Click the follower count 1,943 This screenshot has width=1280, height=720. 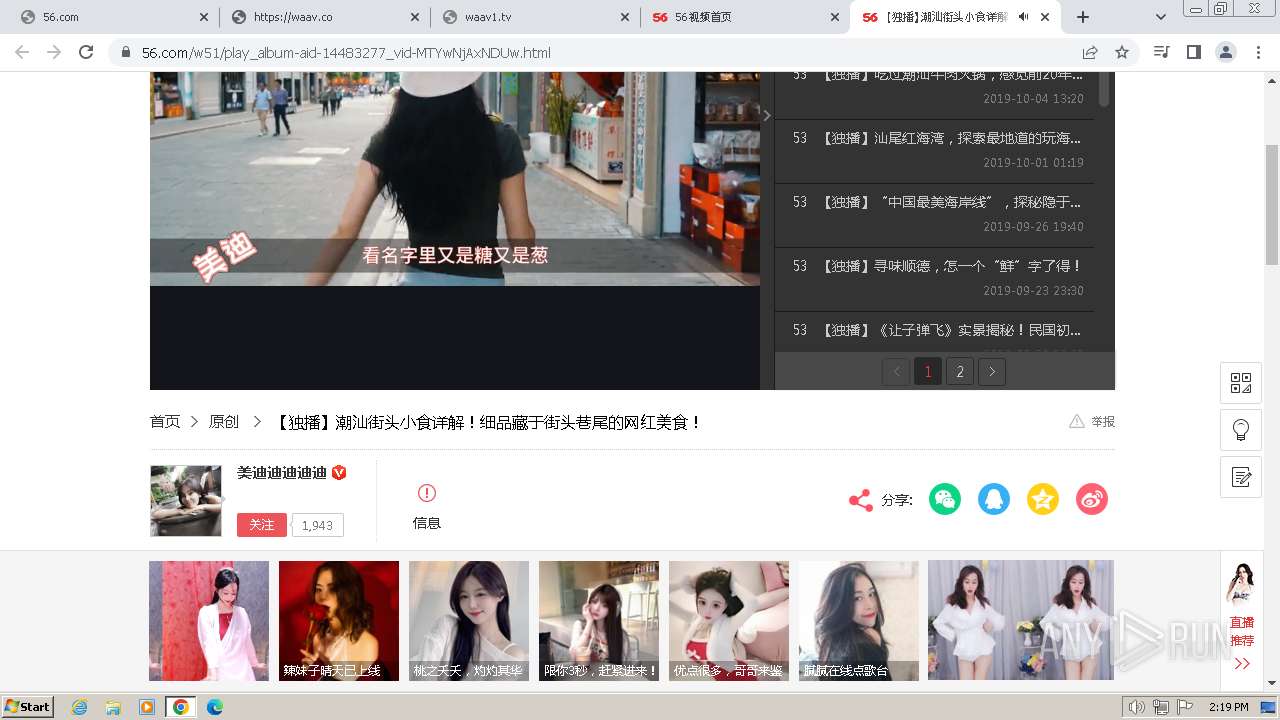[317, 525]
